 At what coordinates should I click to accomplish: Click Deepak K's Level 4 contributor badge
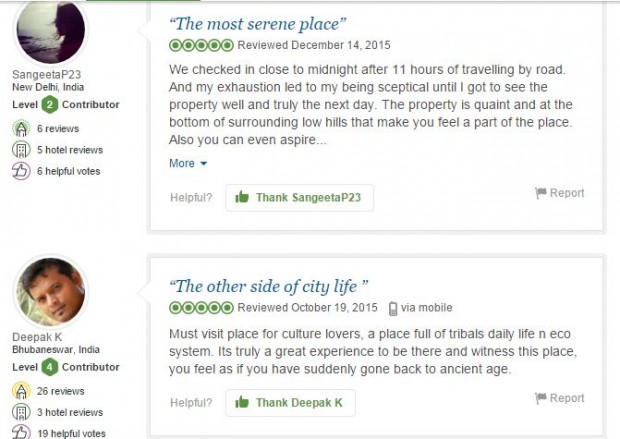point(50,368)
